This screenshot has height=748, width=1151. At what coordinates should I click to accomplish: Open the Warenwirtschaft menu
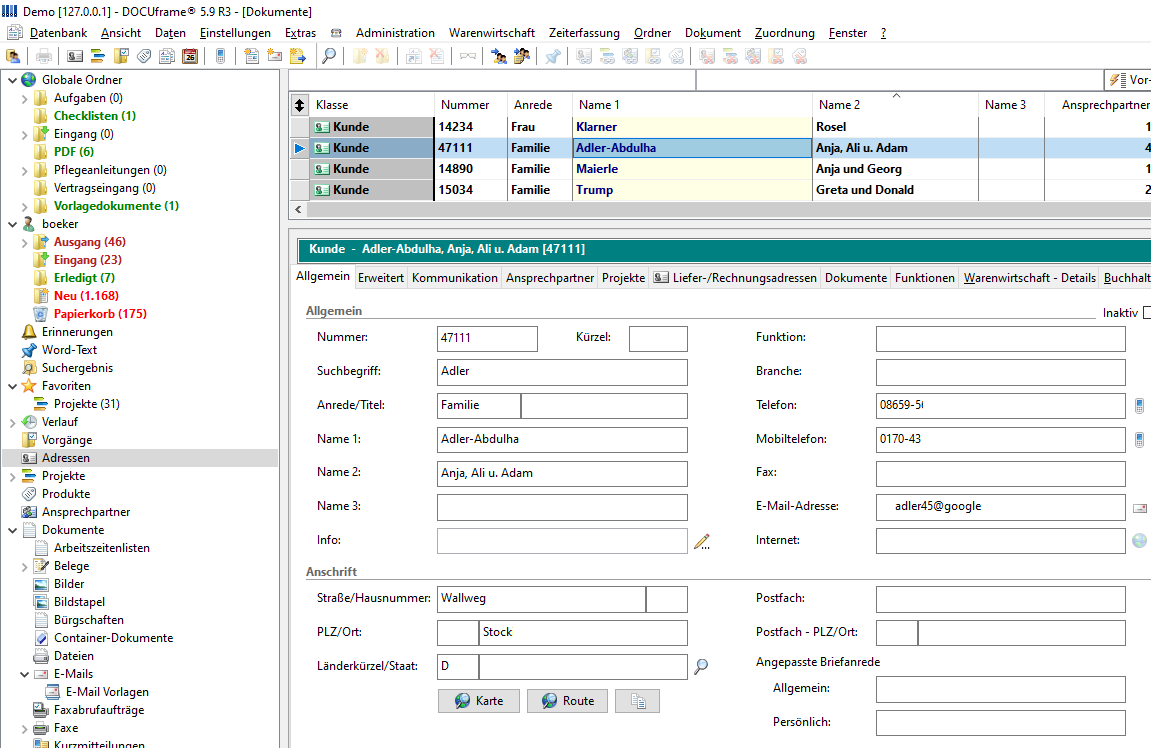(x=492, y=33)
